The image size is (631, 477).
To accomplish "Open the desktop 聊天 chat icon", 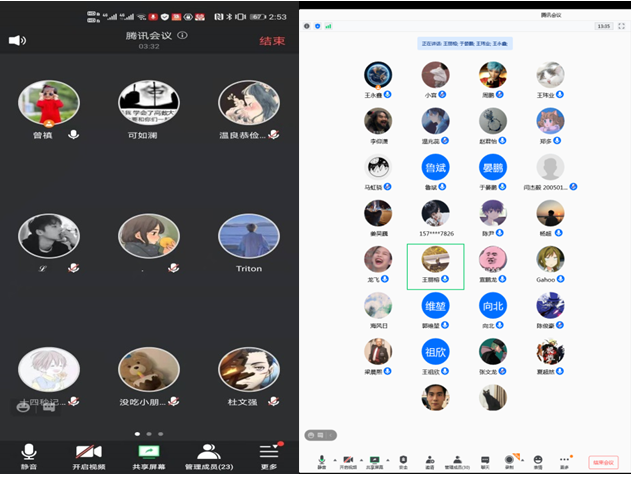I will click(x=485, y=460).
